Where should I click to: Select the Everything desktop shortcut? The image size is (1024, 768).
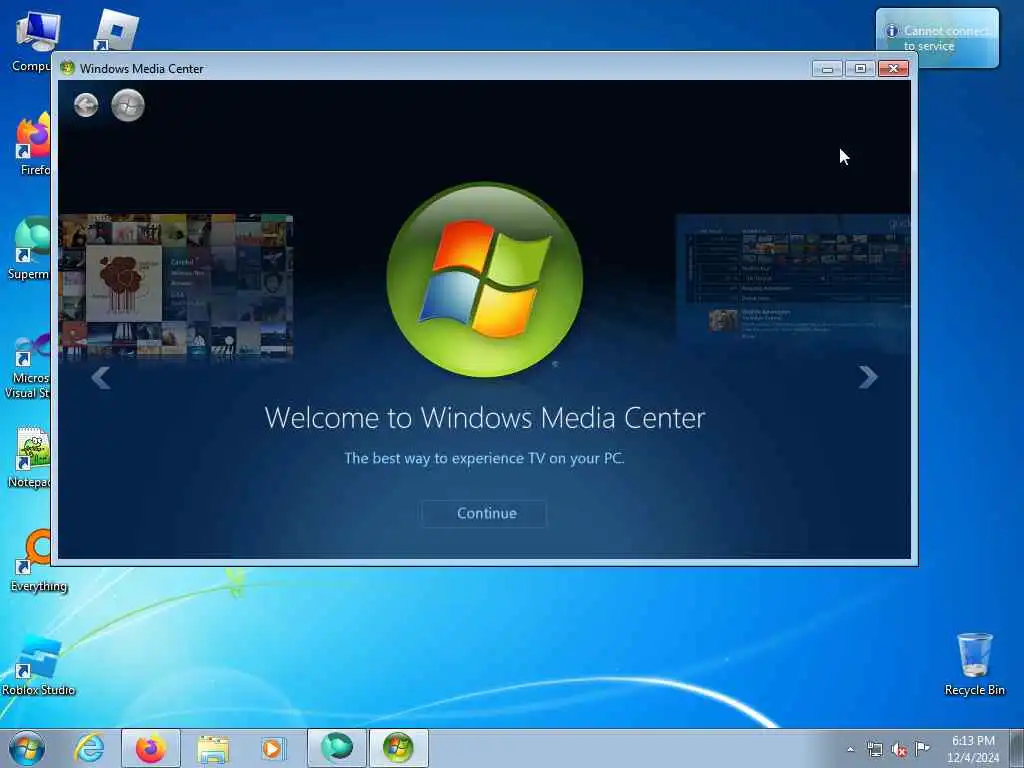pyautogui.click(x=39, y=560)
